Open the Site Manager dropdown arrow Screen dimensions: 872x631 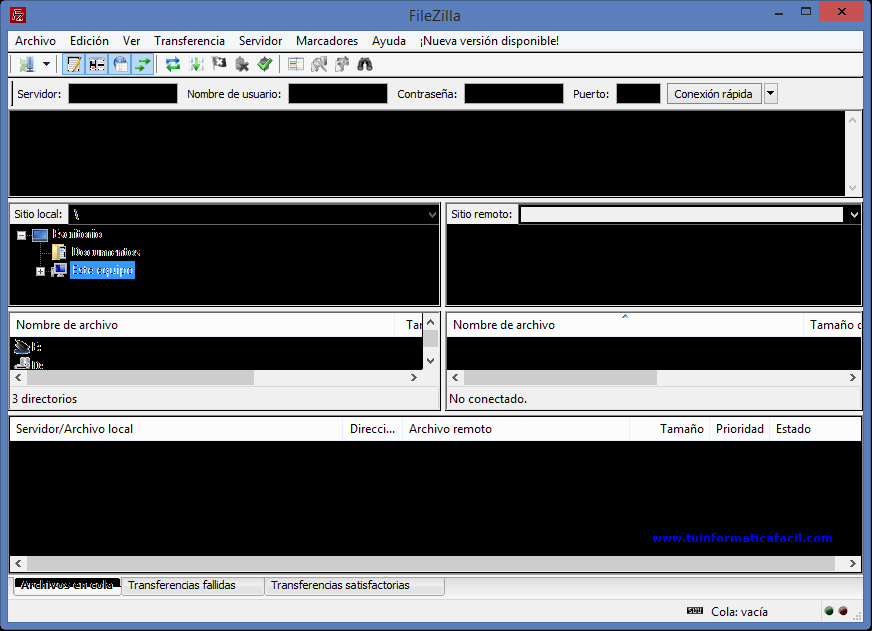47,64
